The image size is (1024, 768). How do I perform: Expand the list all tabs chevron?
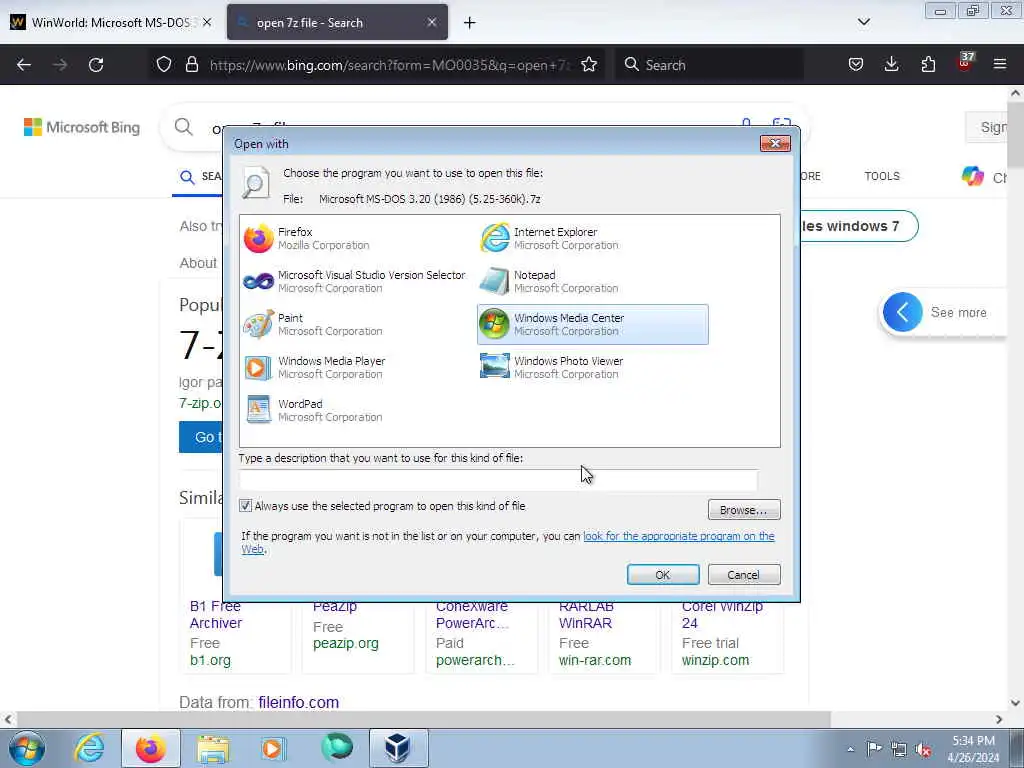[x=864, y=22]
